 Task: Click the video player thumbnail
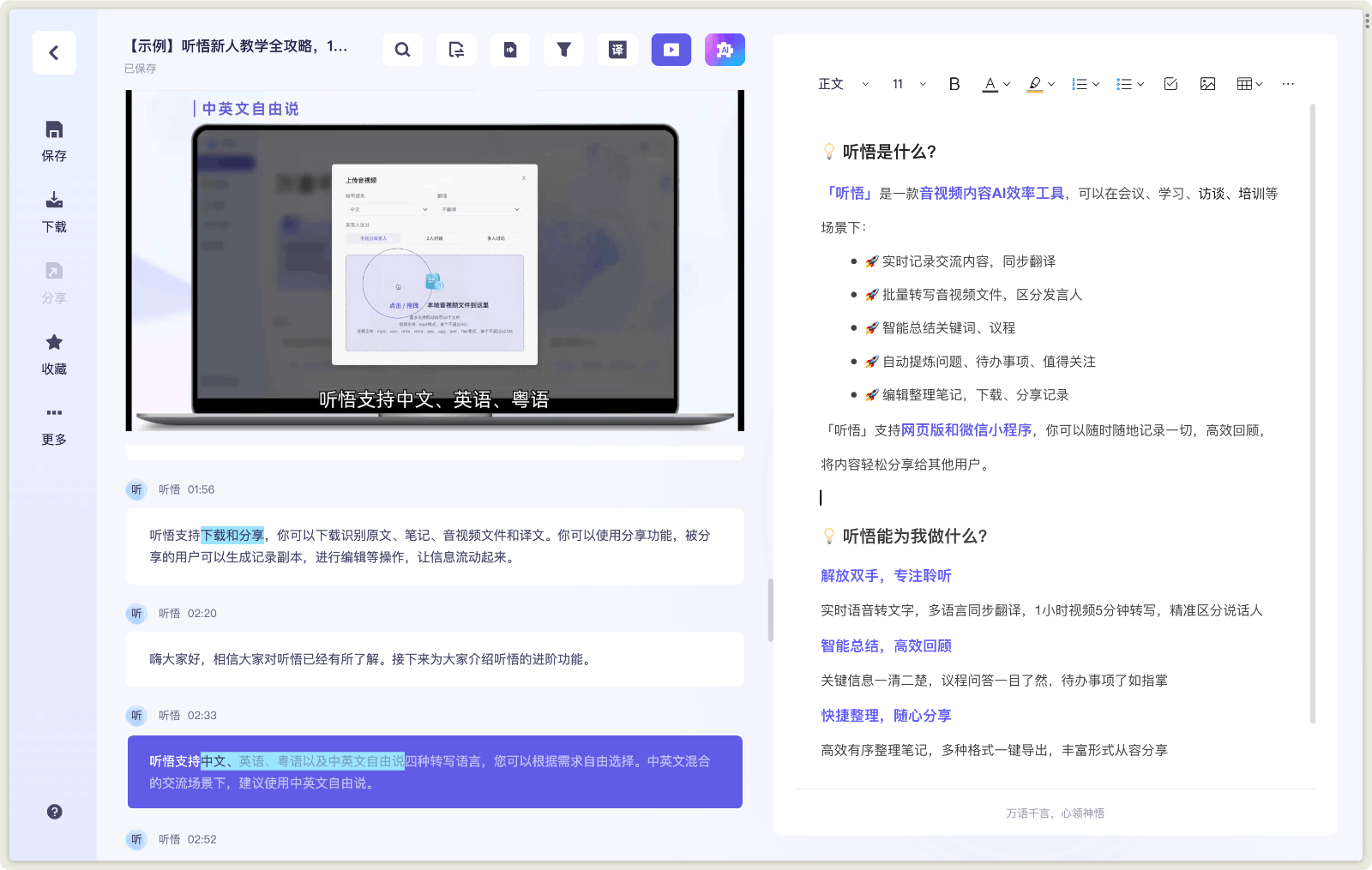click(x=435, y=261)
